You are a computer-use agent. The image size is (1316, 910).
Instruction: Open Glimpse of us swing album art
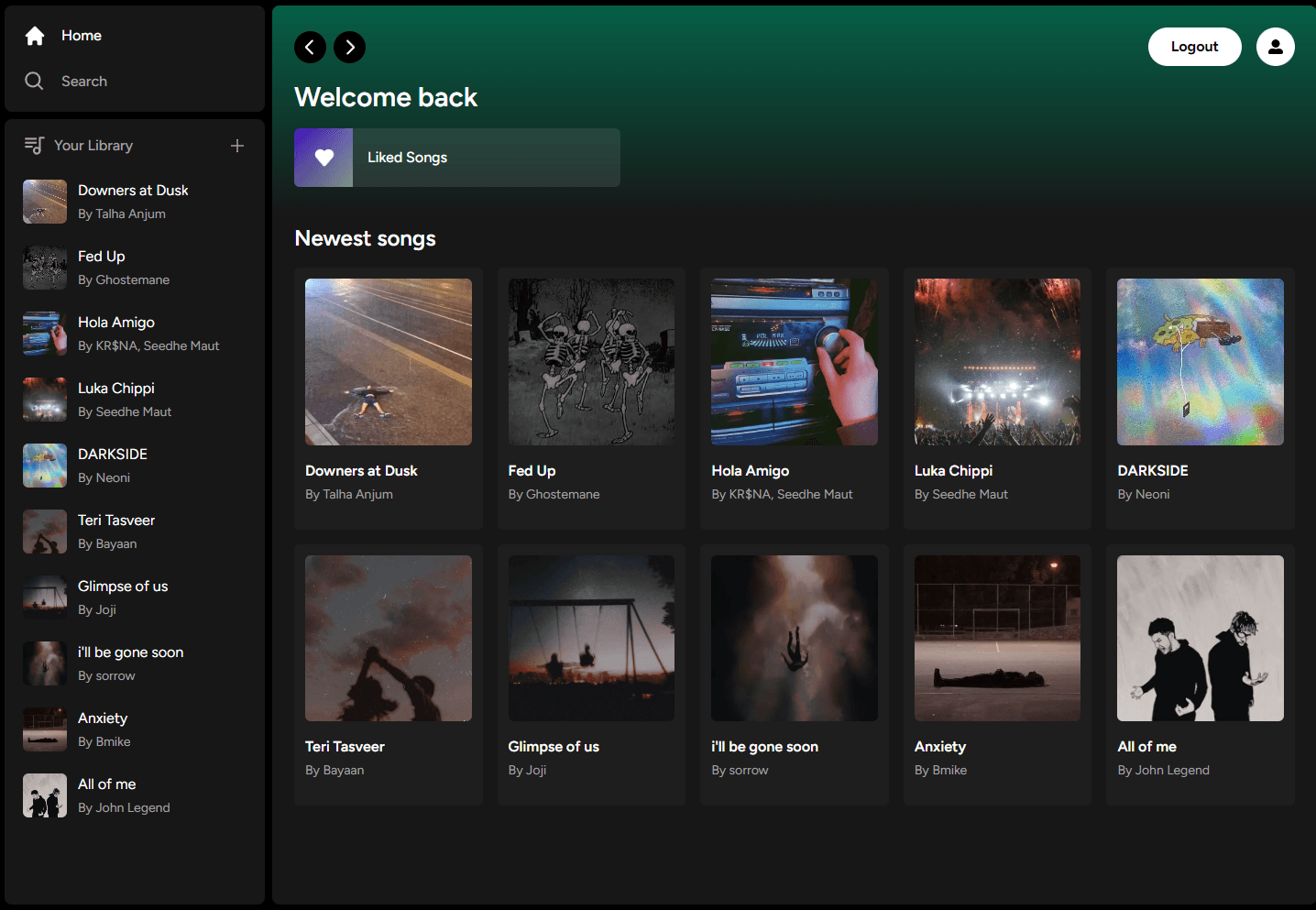(x=591, y=638)
